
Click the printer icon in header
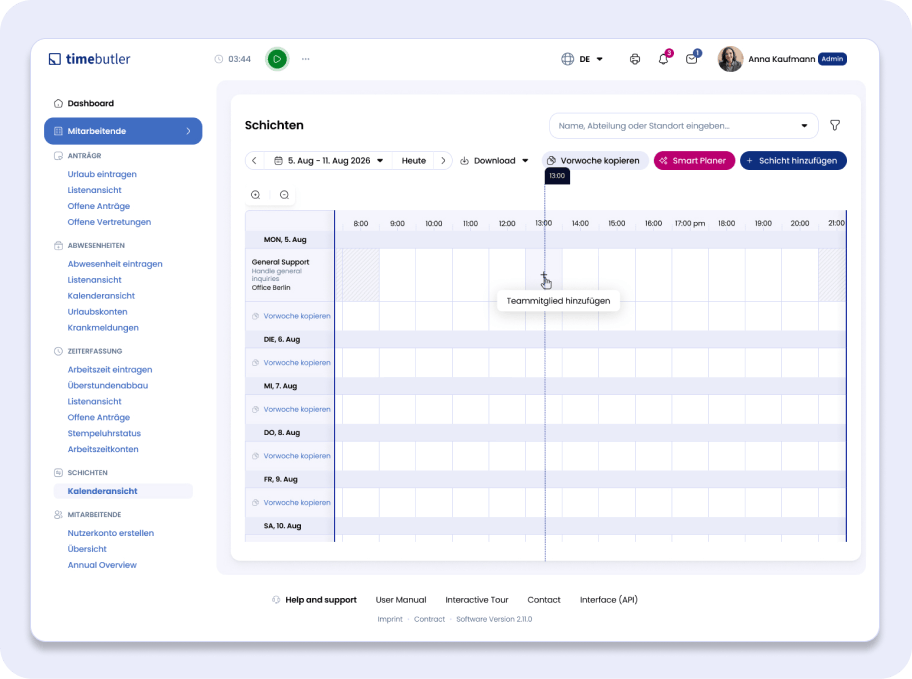tap(634, 59)
